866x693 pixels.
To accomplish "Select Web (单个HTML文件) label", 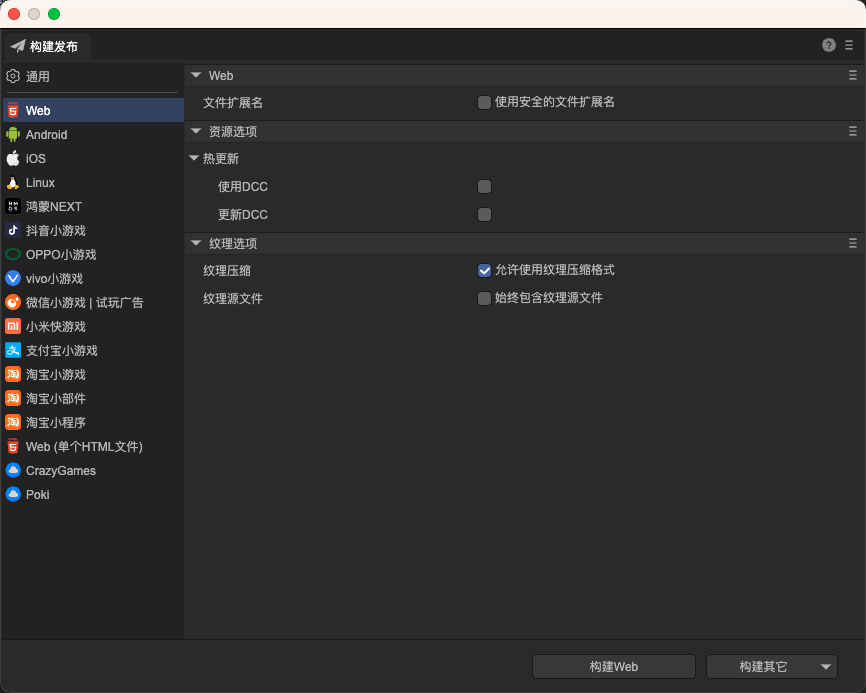I will point(84,447).
